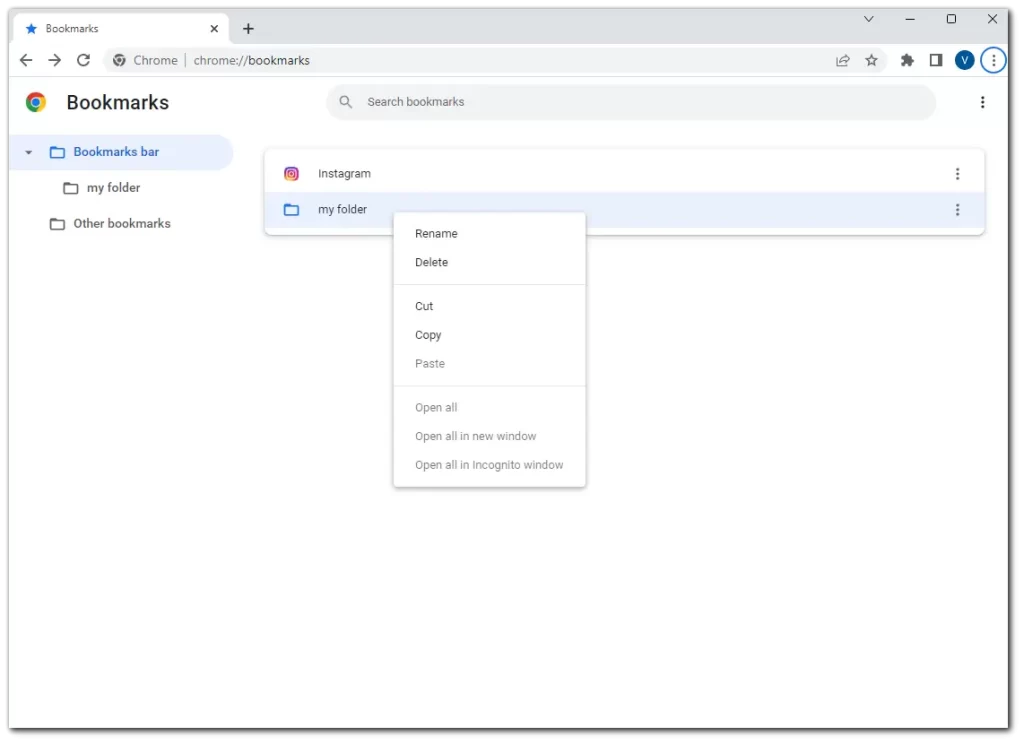Choose Rename from the context menu
Screen dimensions: 1024x744
tap(489, 234)
